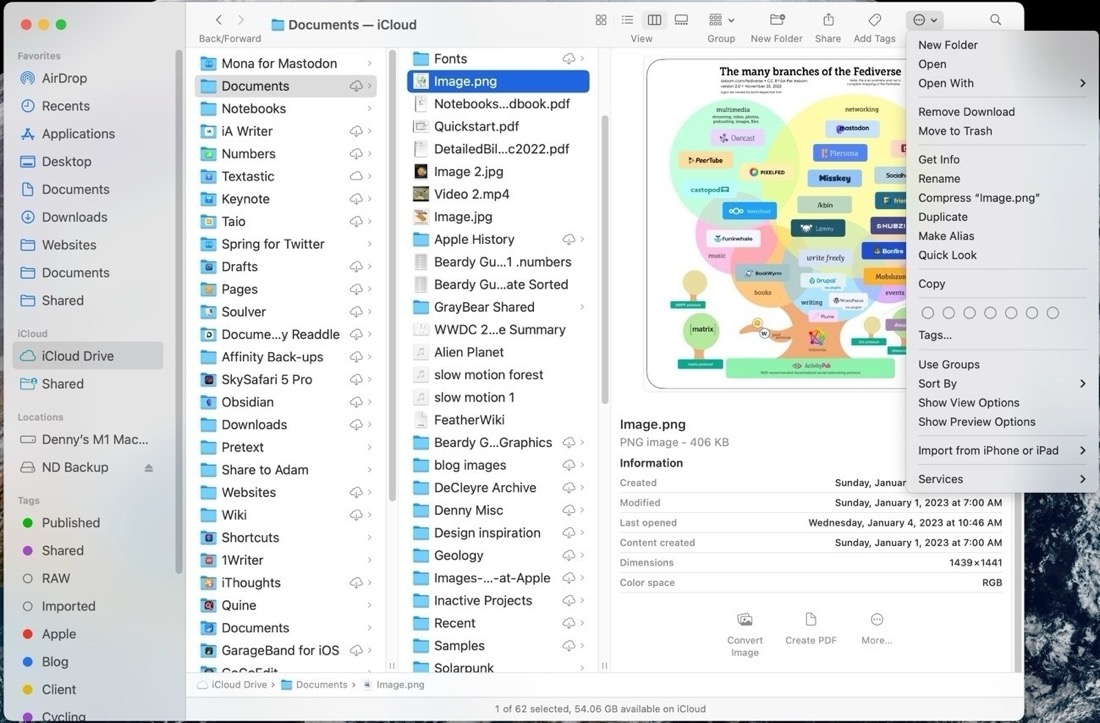
Task: Open the Share icon in the toolbar
Action: click(x=827, y=19)
